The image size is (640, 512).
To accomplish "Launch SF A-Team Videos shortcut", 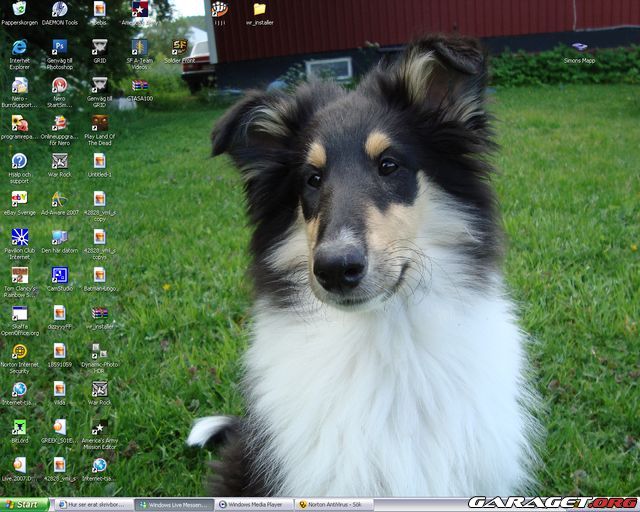I will (x=139, y=47).
